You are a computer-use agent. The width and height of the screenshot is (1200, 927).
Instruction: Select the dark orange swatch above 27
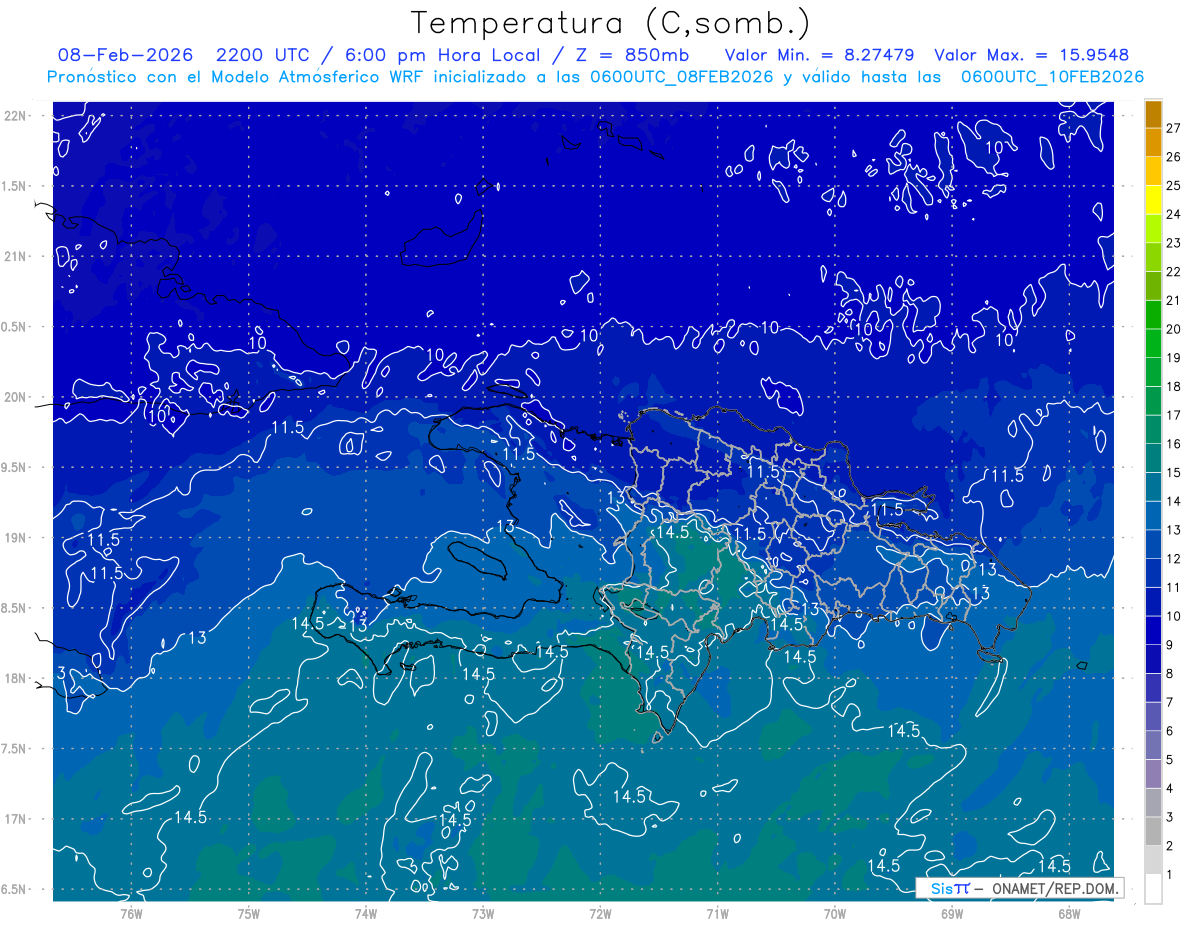pos(1153,114)
